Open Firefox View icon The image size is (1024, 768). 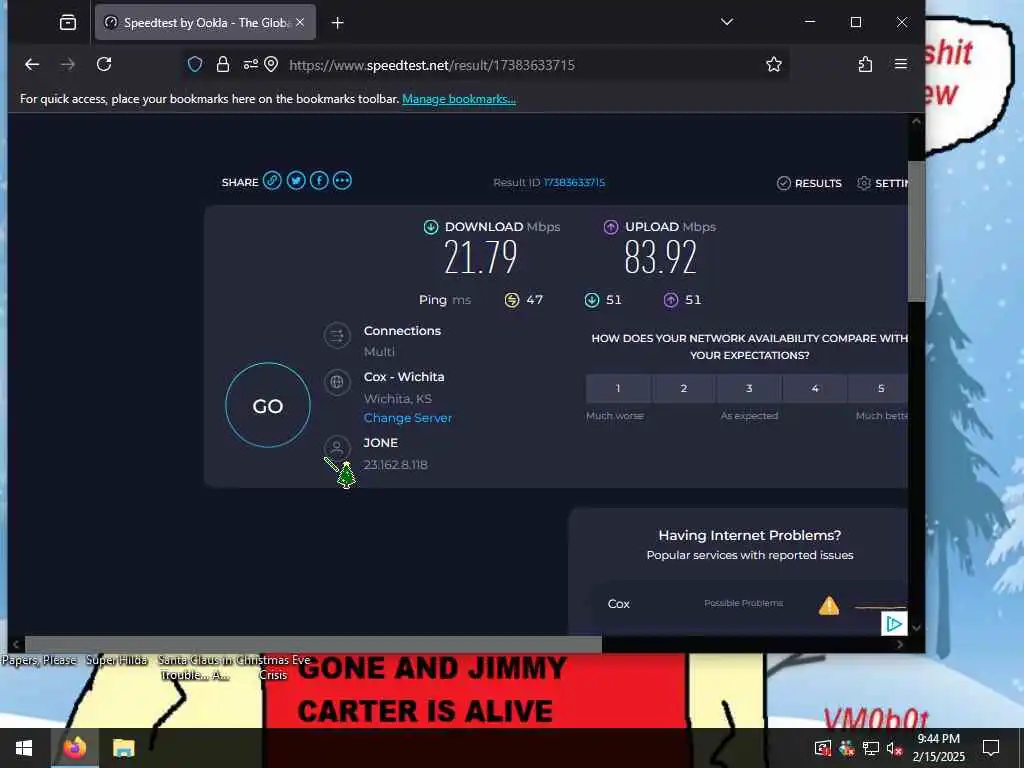tap(68, 23)
